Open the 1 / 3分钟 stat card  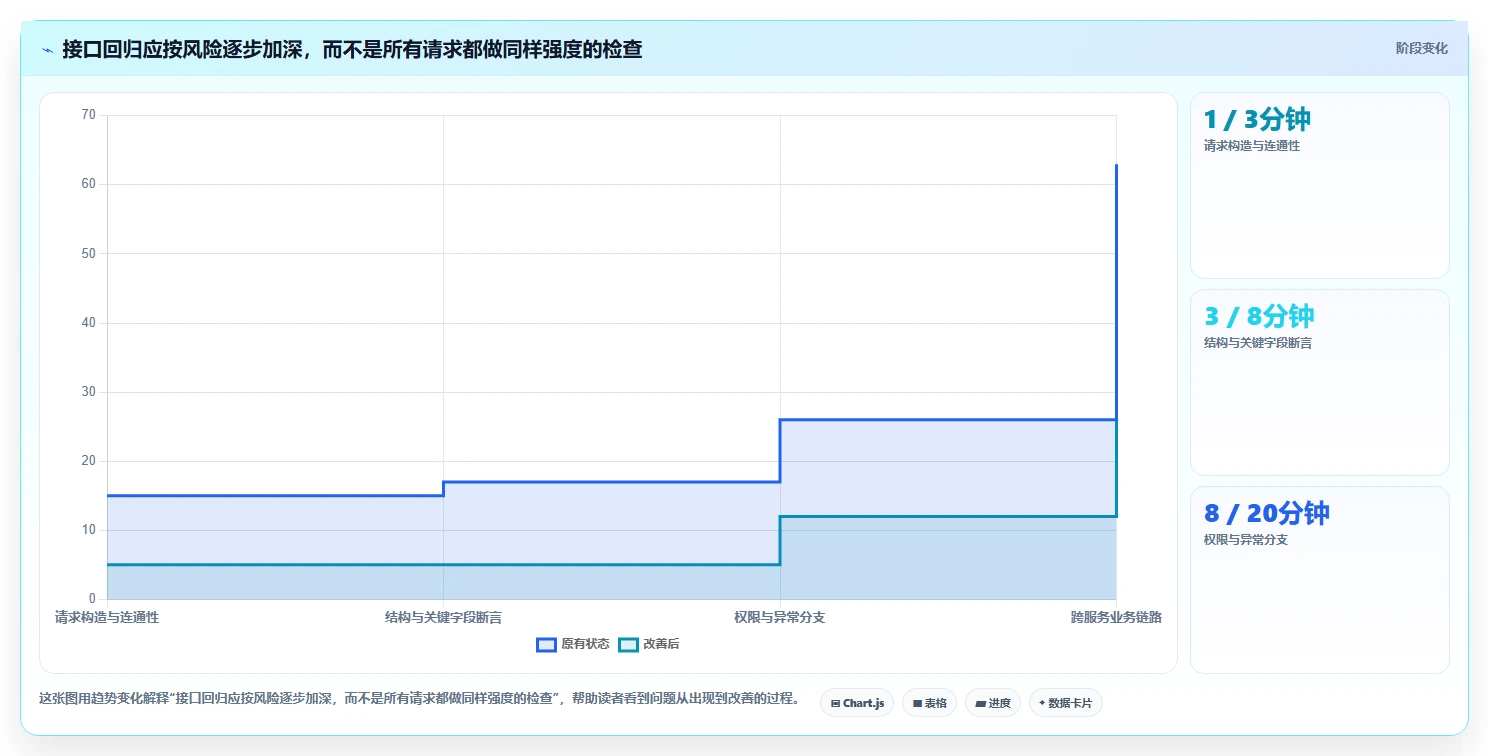(1319, 185)
